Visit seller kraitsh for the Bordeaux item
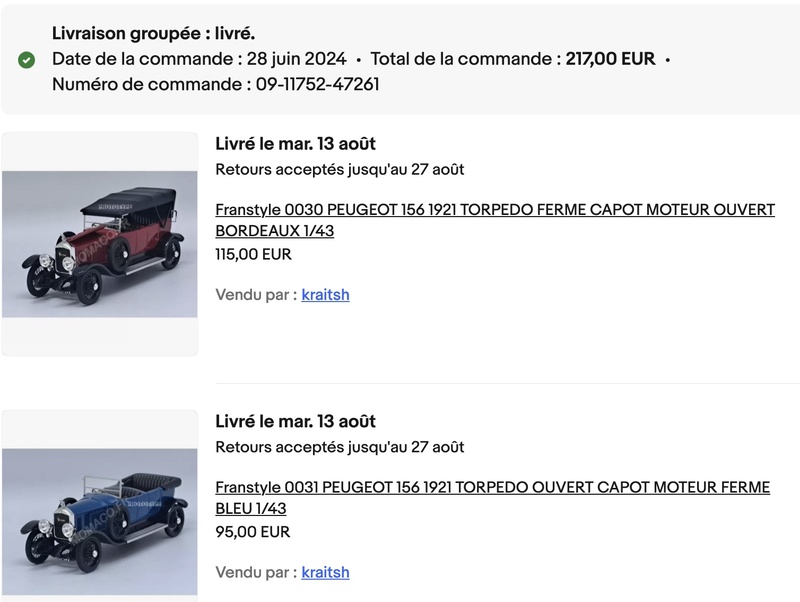Image resolution: width=800 pixels, height=602 pixels. (325, 295)
